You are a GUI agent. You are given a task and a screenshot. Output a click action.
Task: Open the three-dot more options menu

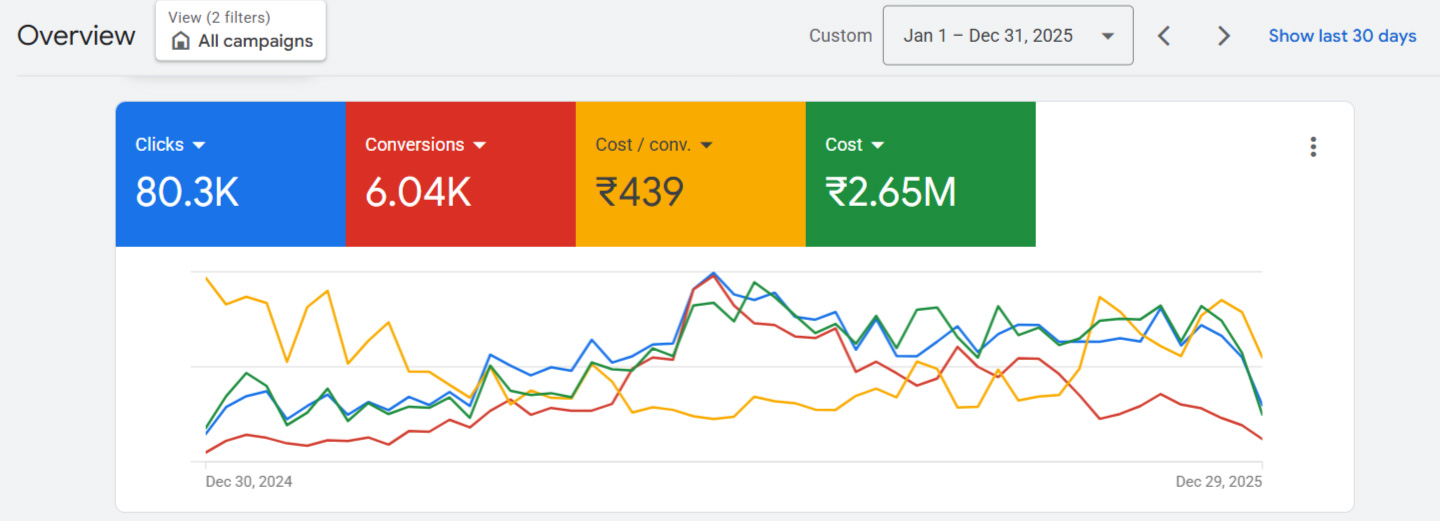[x=1312, y=147]
